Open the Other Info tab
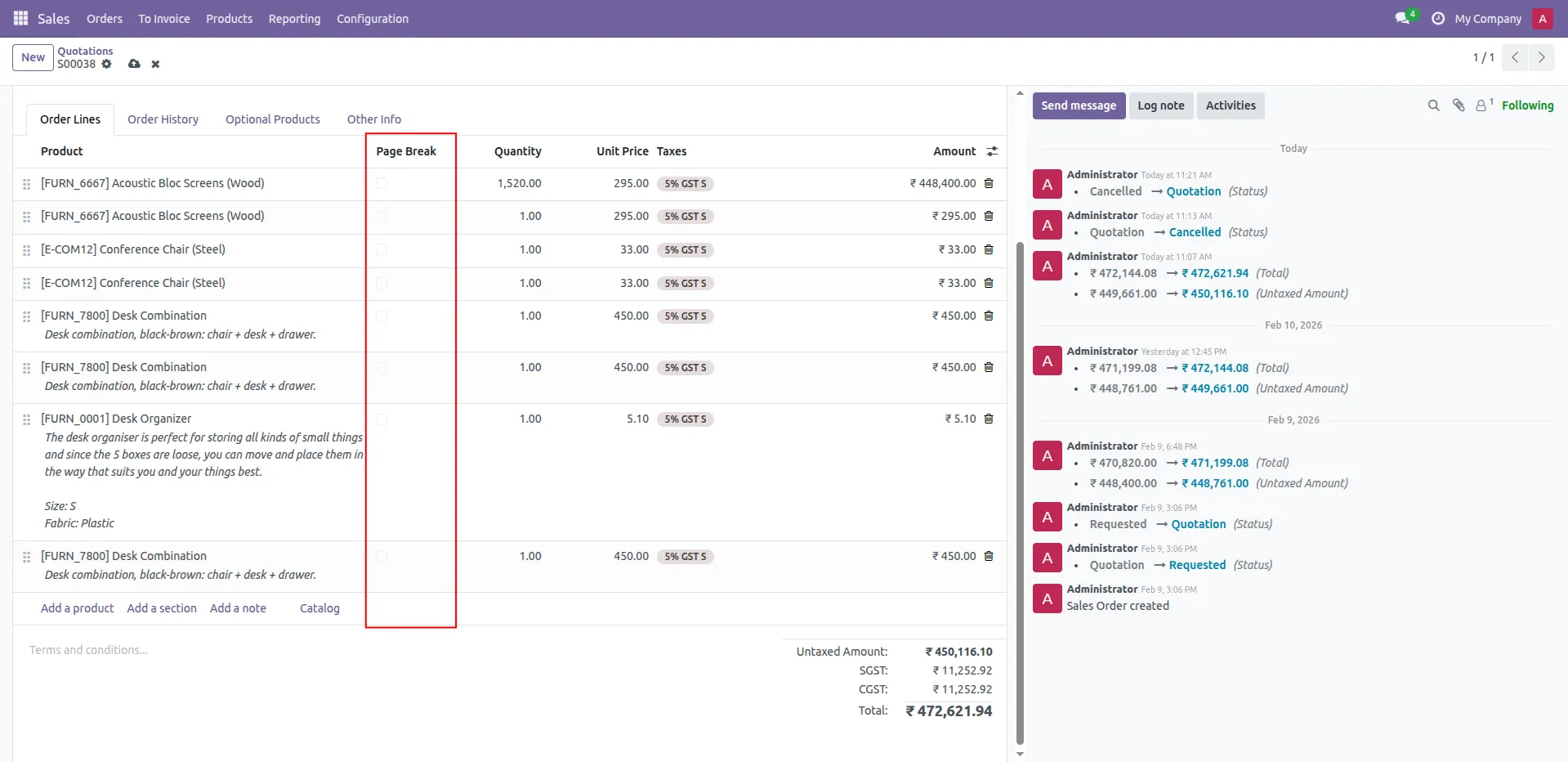The width and height of the screenshot is (1568, 762). tap(374, 119)
